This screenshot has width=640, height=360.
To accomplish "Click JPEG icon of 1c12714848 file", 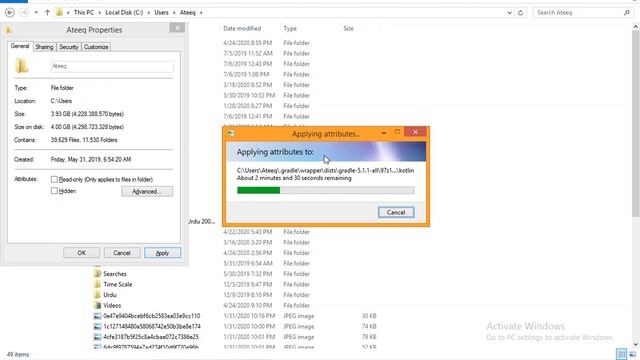I will (97, 327).
